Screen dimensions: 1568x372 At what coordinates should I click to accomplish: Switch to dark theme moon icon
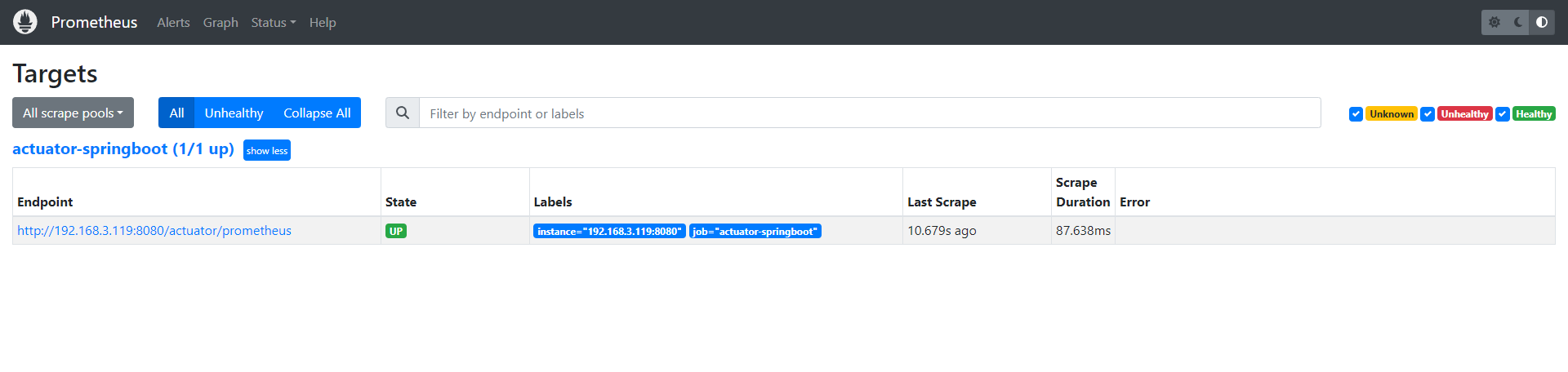point(1518,22)
